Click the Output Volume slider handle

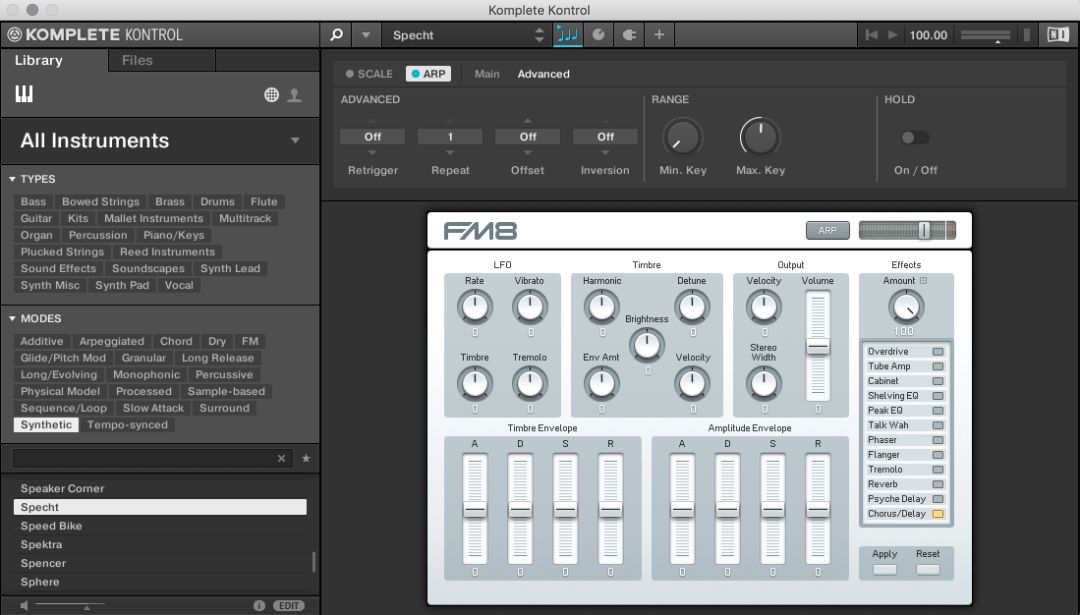817,346
